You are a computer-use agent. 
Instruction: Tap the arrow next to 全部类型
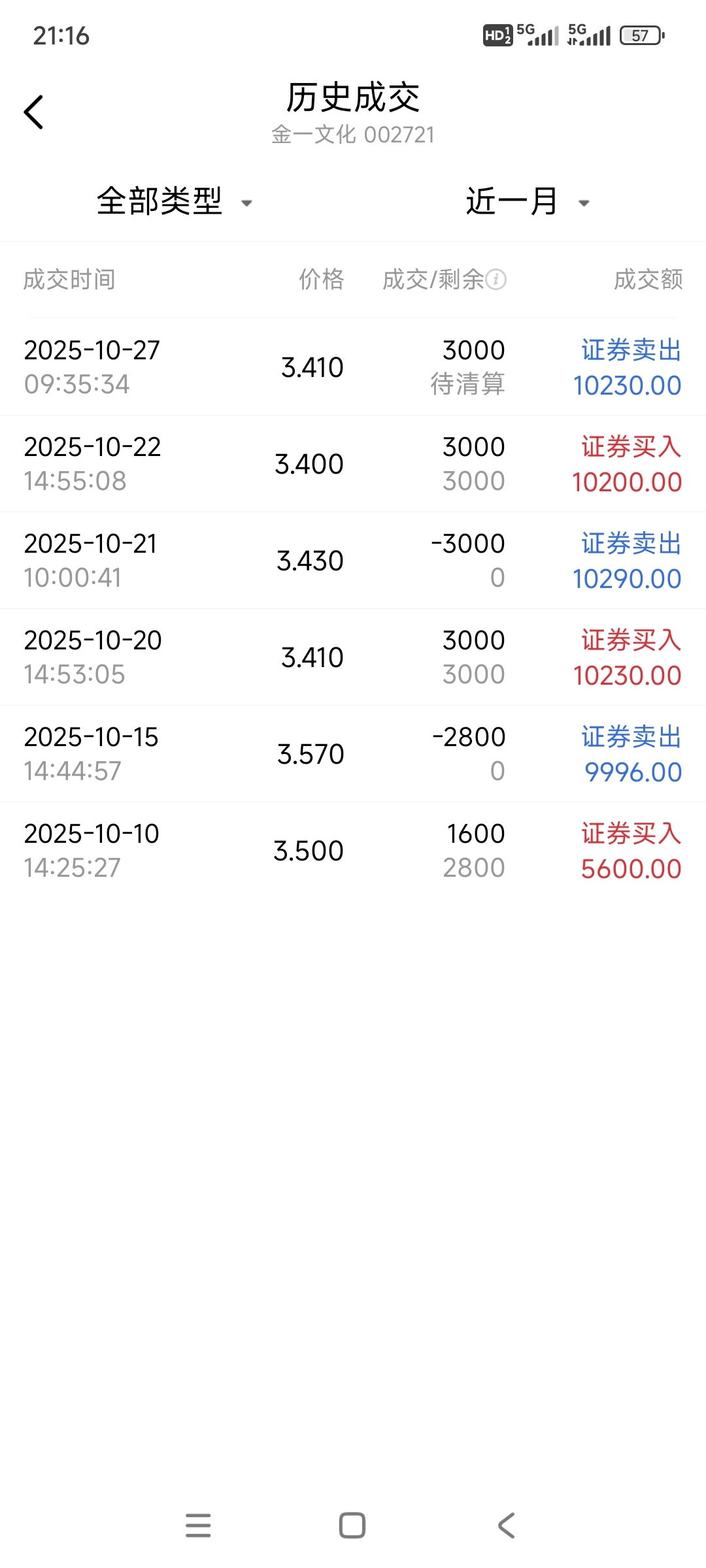(247, 203)
